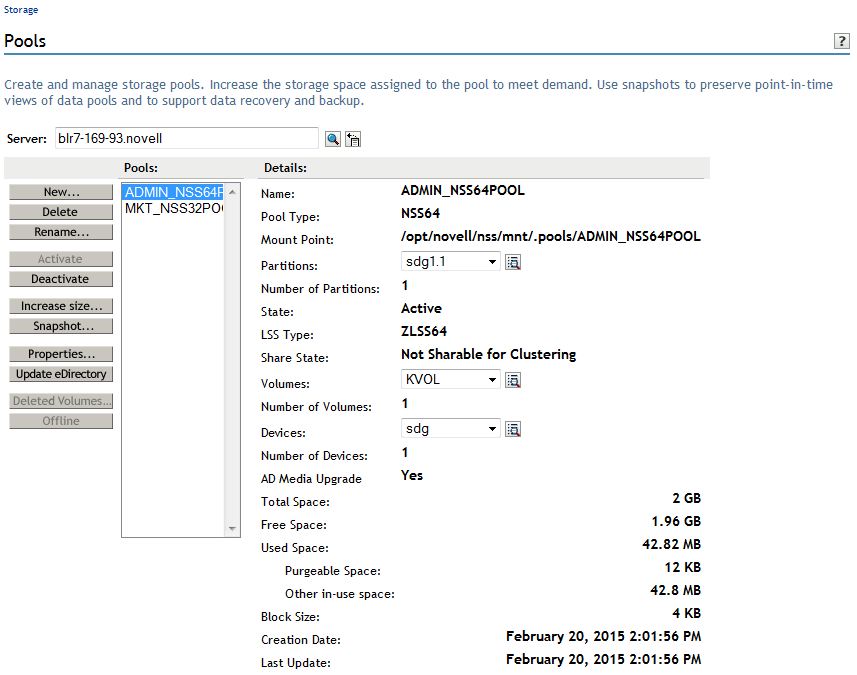Click the State Active value
Image resolution: width=857 pixels, height=675 pixels.
pos(421,308)
